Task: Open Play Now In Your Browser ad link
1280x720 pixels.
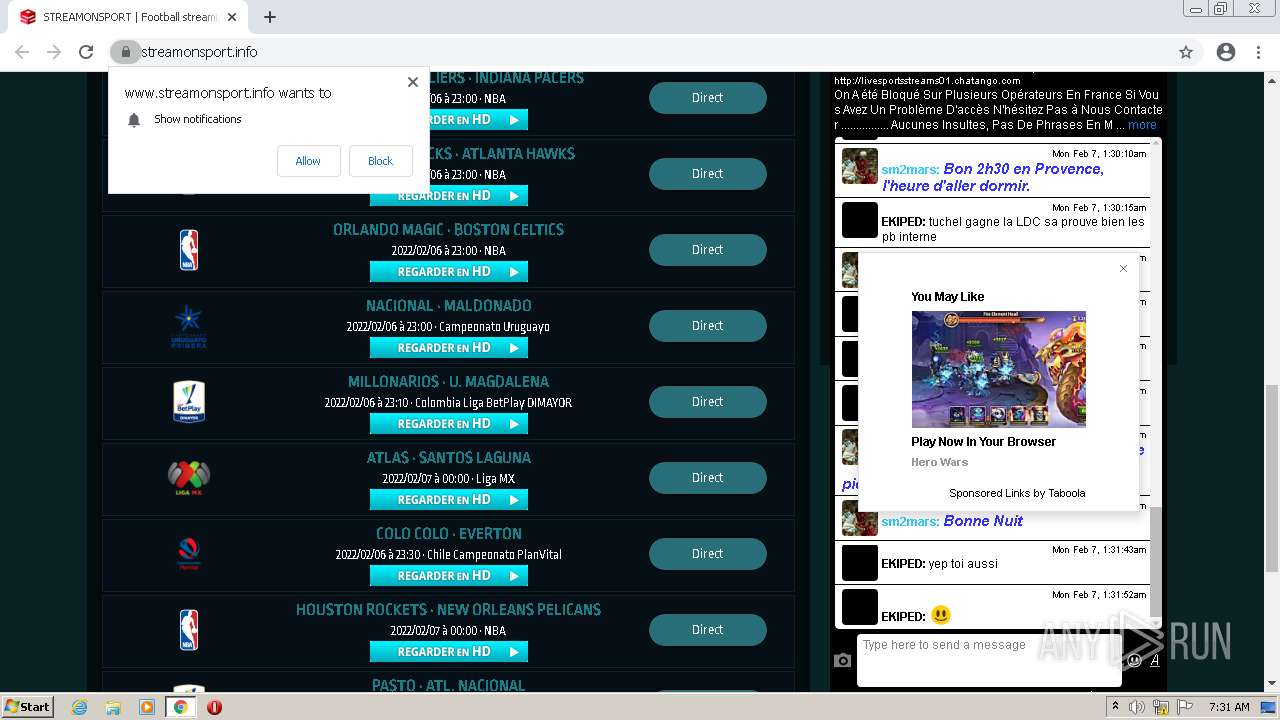Action: point(983,442)
